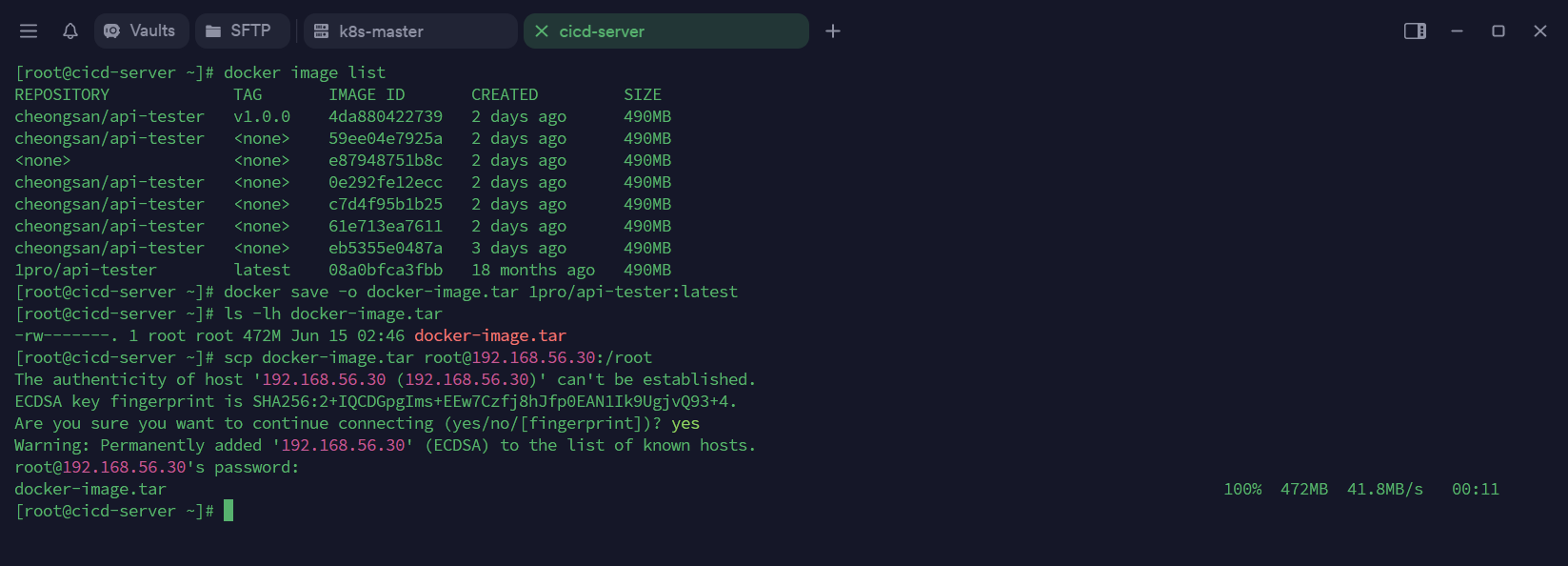
Task: Click image ID 4da880422739 in the list
Action: (x=386, y=116)
